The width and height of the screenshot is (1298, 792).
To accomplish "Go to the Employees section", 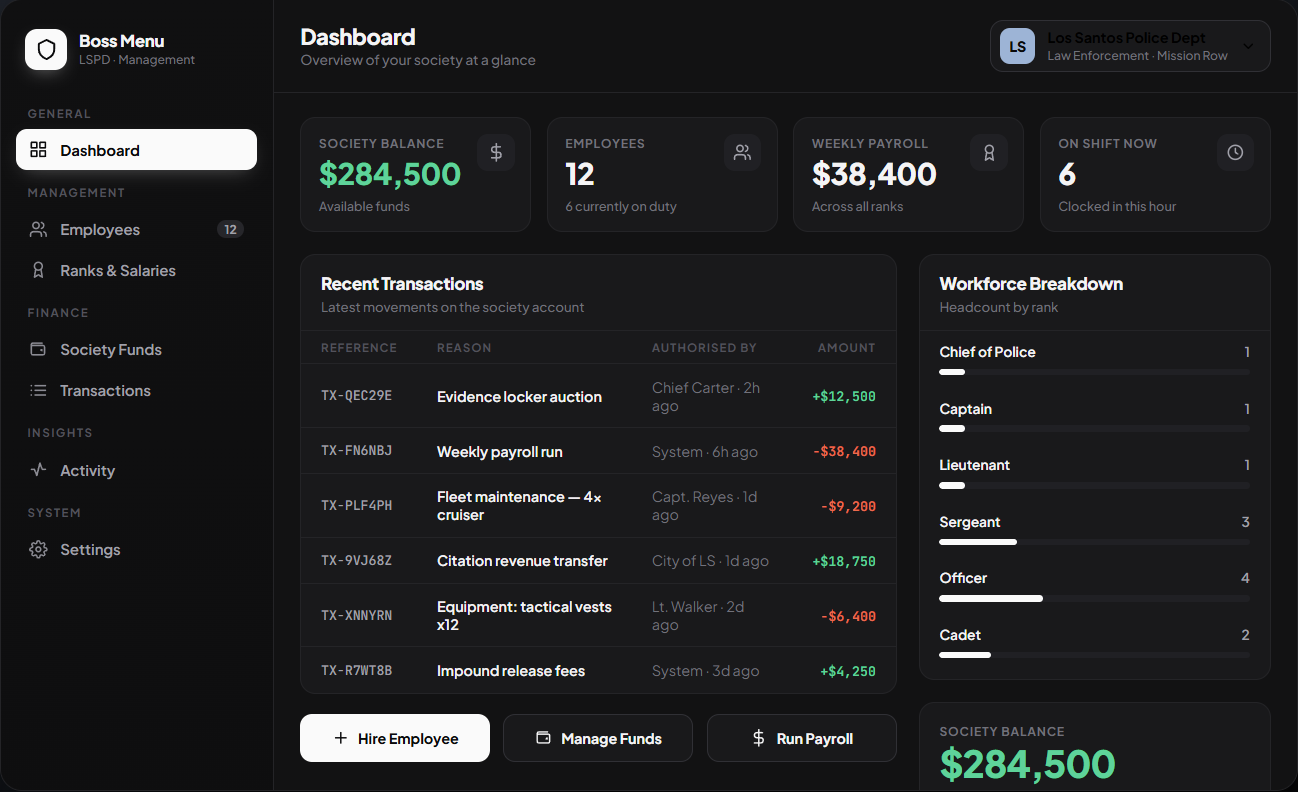I will click(x=136, y=229).
